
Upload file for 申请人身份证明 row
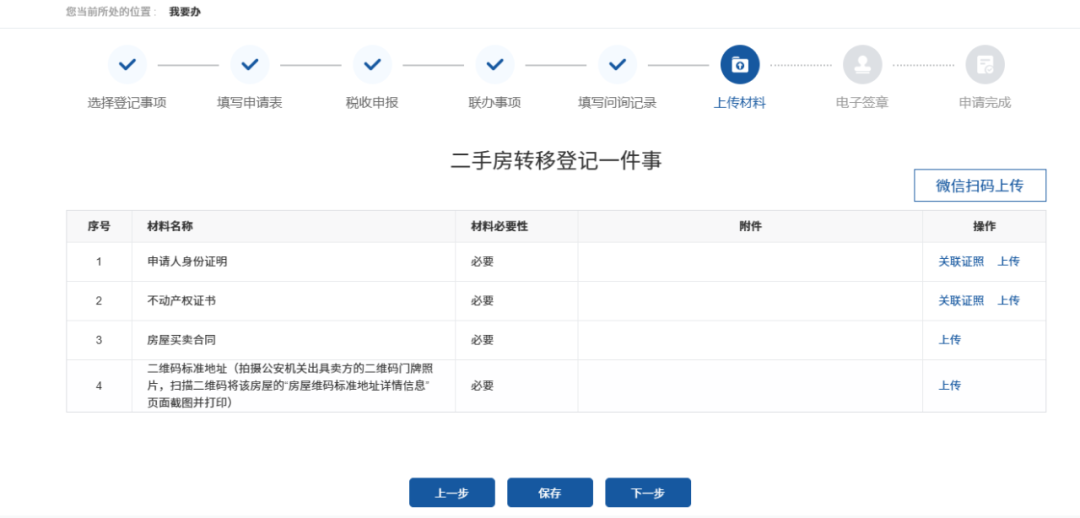(1008, 262)
